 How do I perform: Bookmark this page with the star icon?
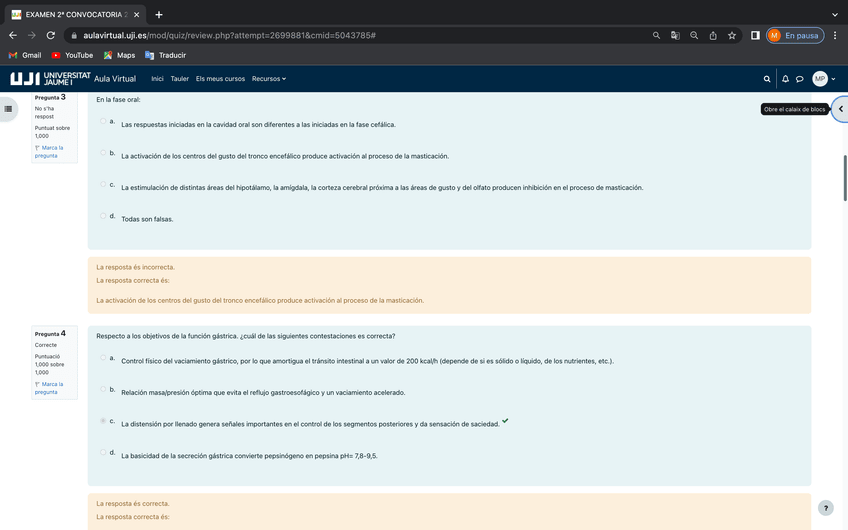(732, 35)
